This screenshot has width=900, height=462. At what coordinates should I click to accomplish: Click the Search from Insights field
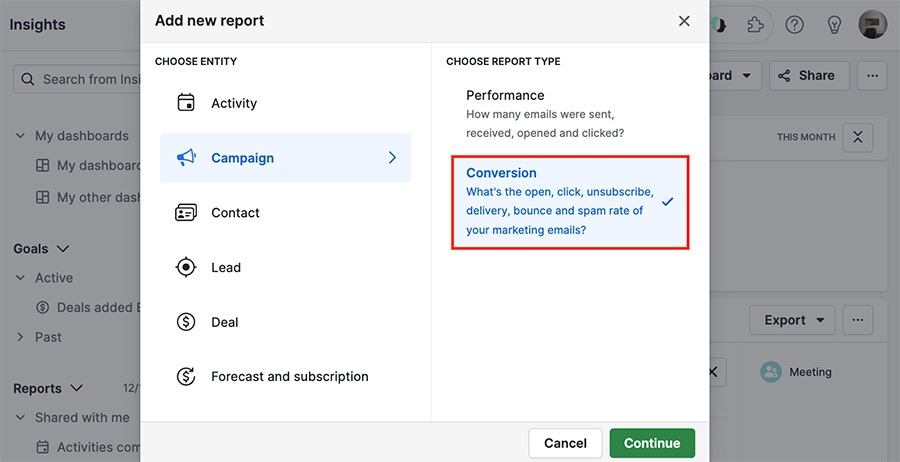coord(77,79)
